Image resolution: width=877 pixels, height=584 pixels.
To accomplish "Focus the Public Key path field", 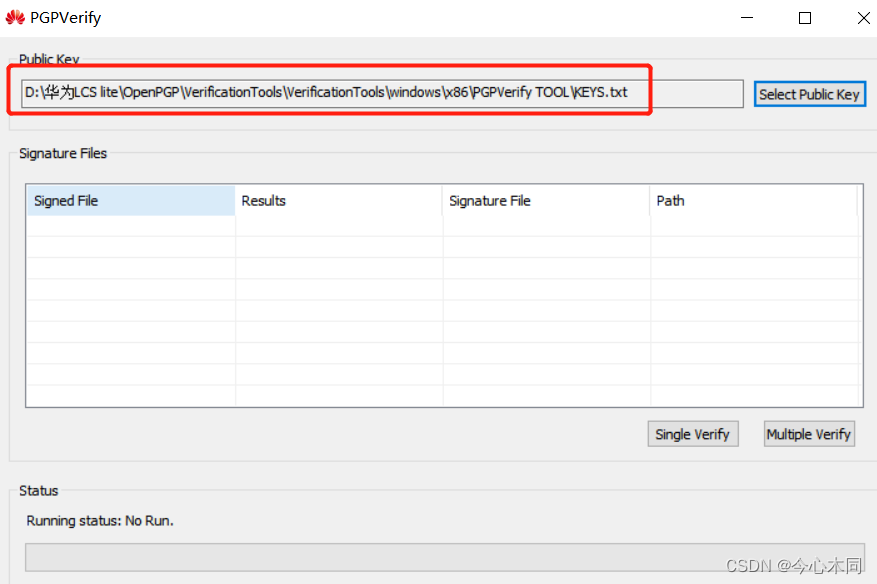I will (x=382, y=93).
